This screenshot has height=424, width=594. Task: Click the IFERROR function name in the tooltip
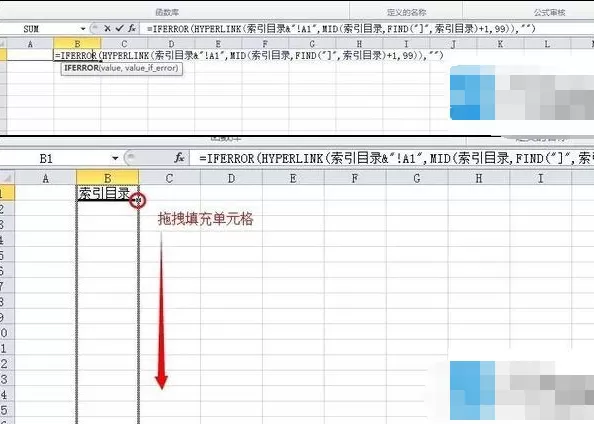81,68
